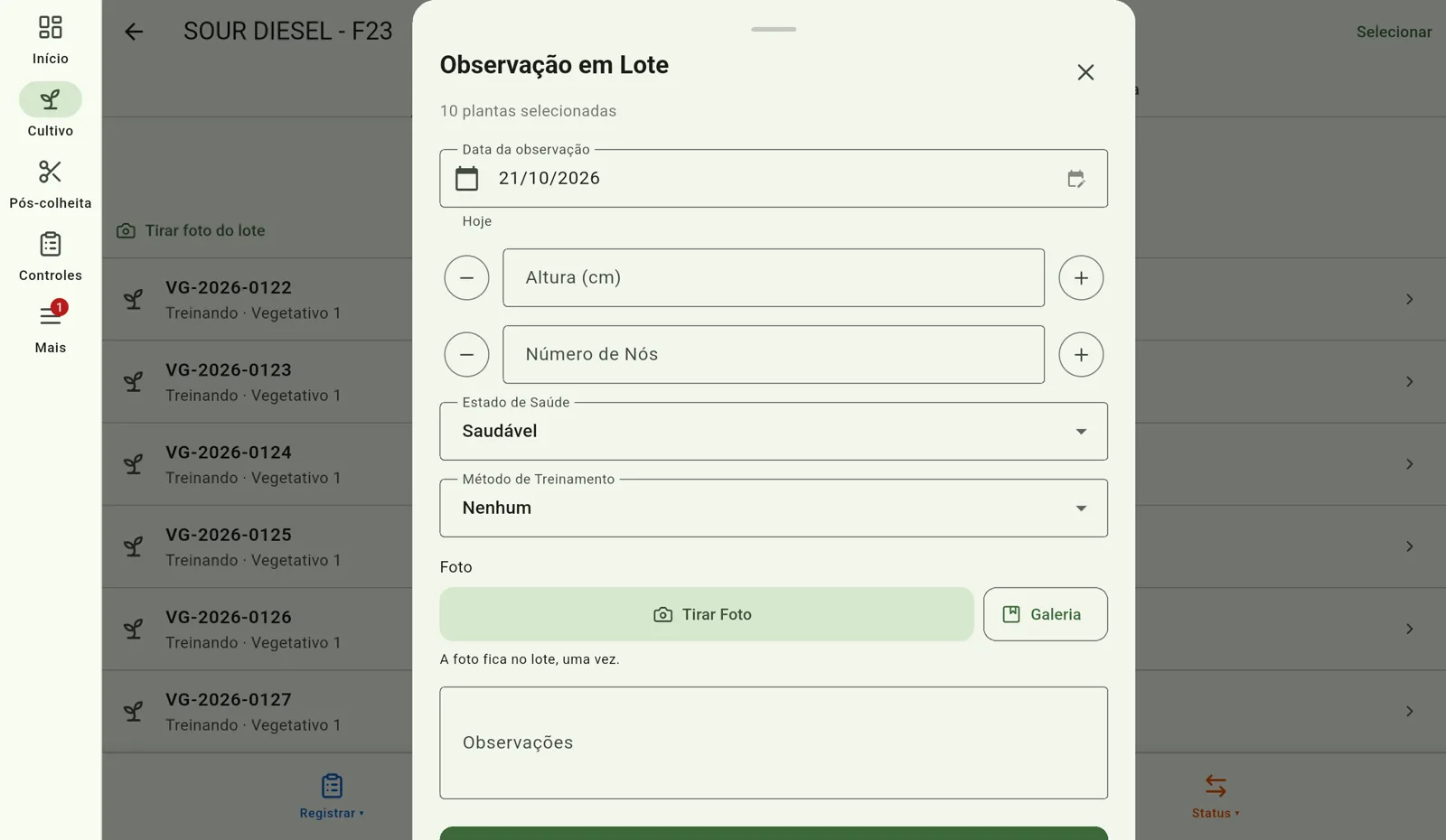Click plant icon beside VG-2026-0125

[134, 546]
